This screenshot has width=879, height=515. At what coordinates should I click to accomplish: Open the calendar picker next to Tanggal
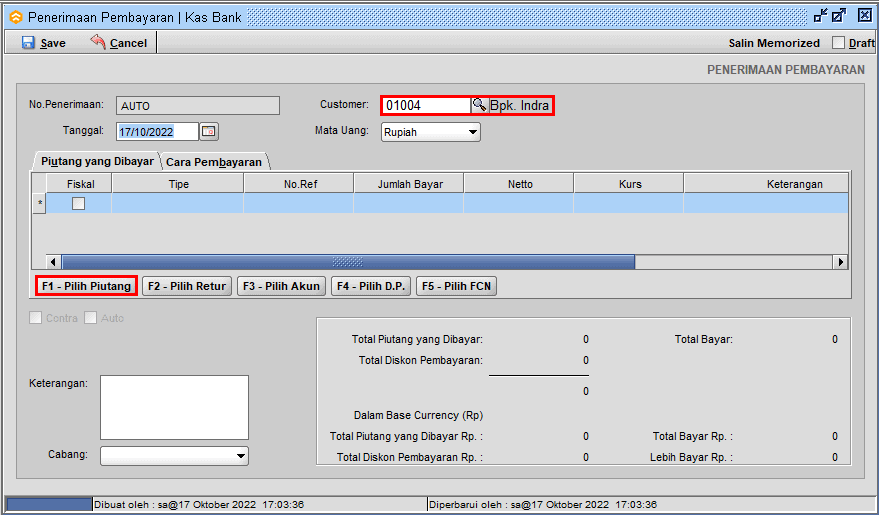209,132
